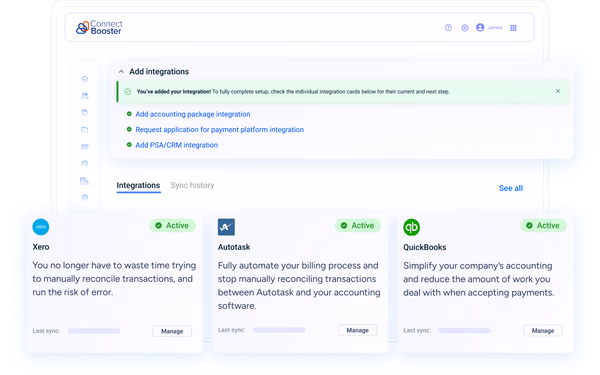Viewport: 600px width, 375px height.
Task: Open the document icon in the sidebar
Action: [x=85, y=112]
